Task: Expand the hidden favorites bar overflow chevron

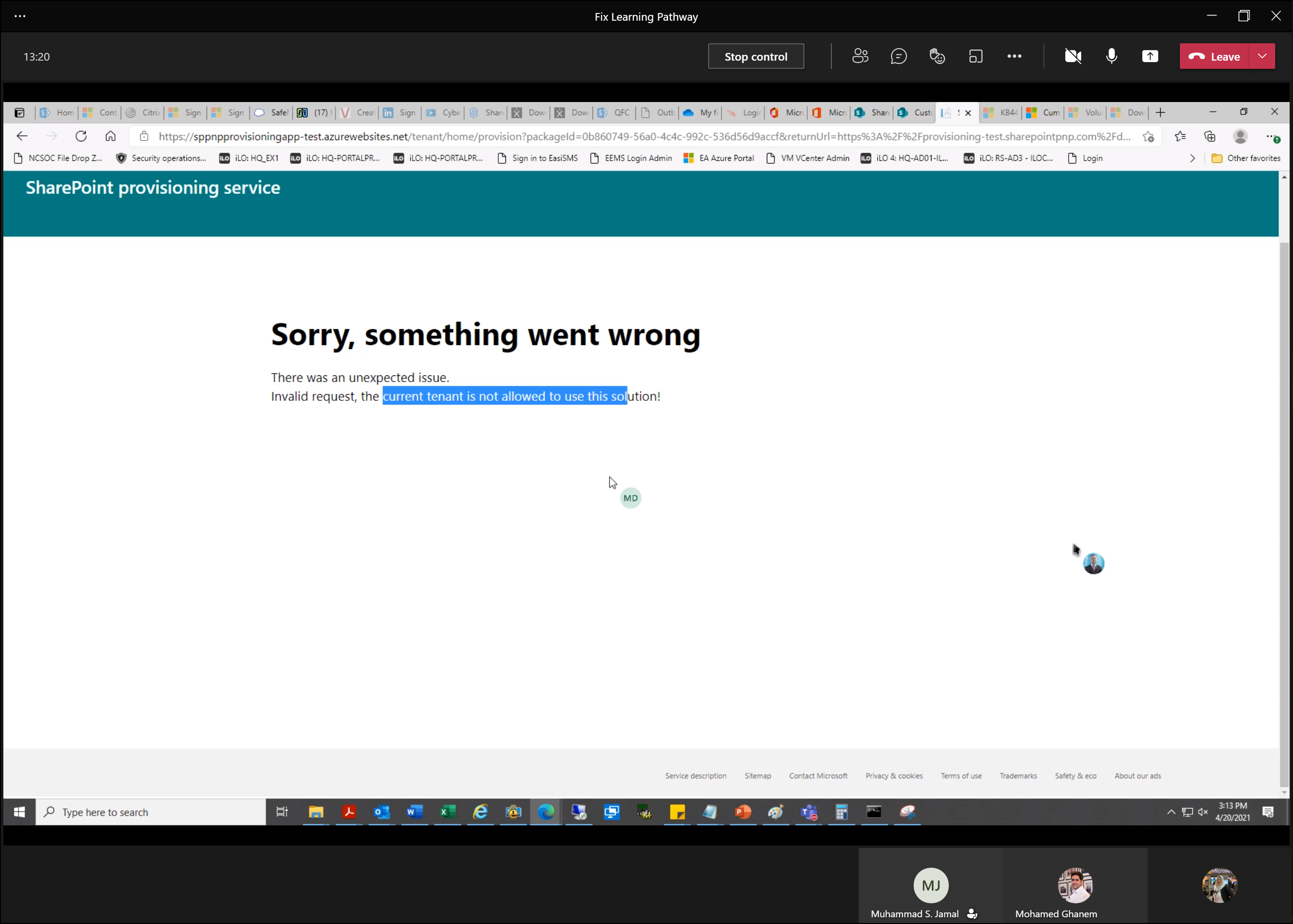Action: coord(1192,158)
